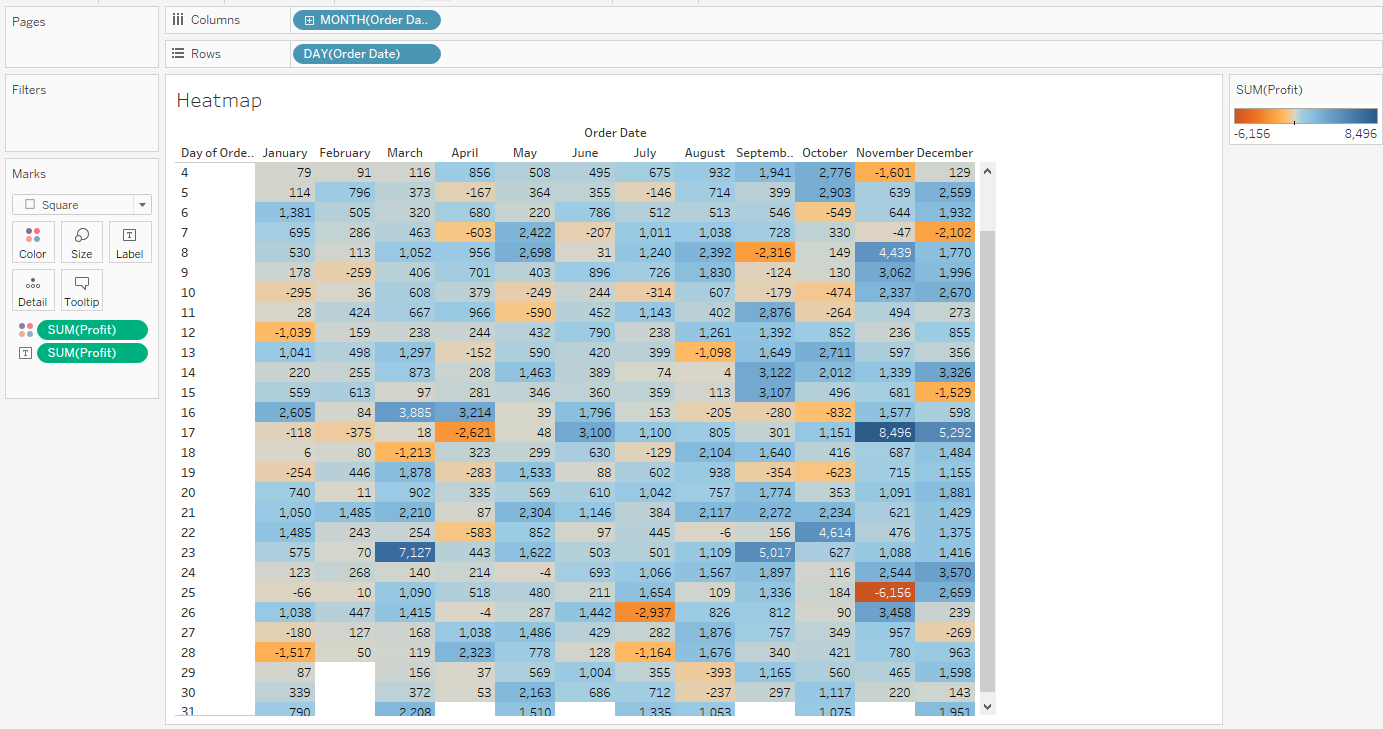Click the SUM(Profit) legend color gradient bar

point(1305,115)
